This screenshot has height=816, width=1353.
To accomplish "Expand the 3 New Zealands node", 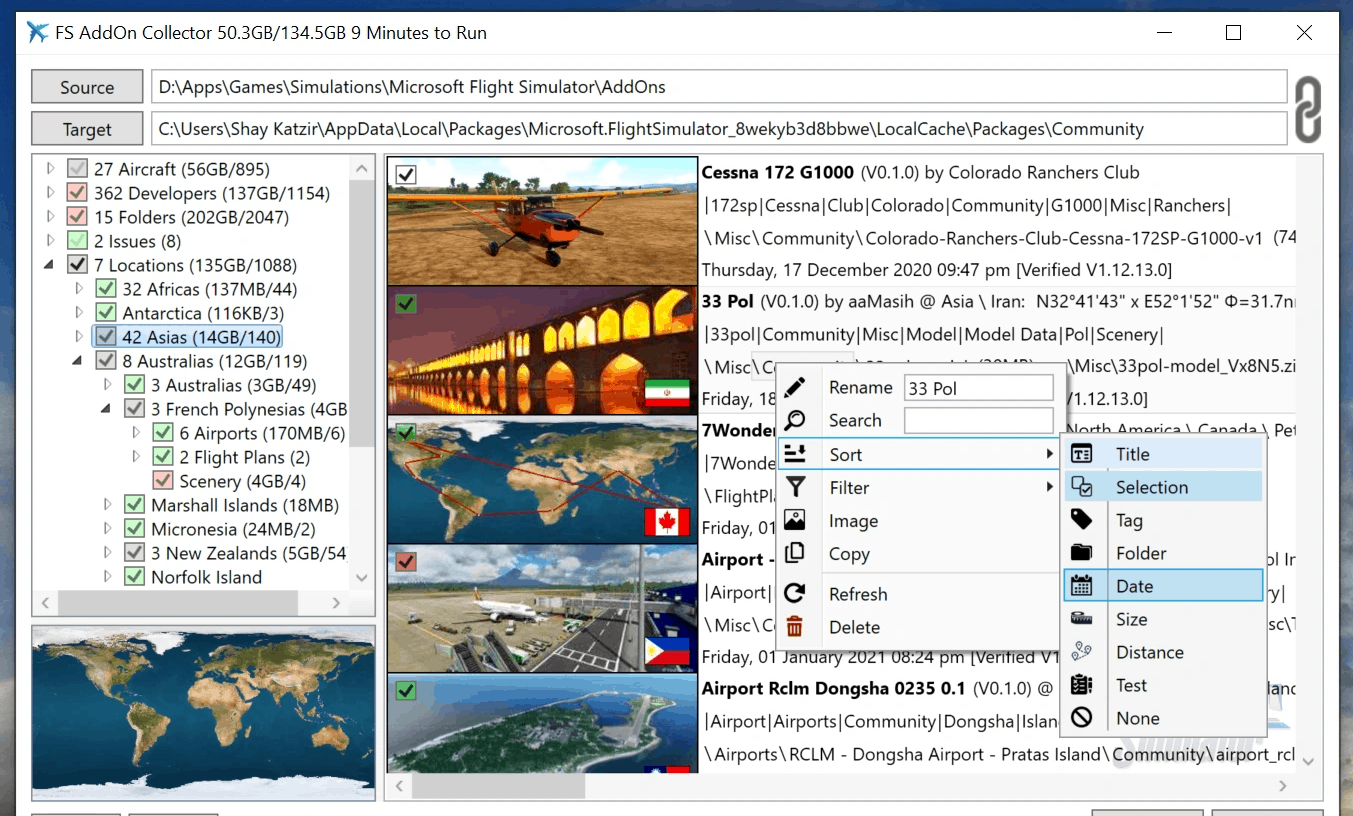I will click(108, 553).
